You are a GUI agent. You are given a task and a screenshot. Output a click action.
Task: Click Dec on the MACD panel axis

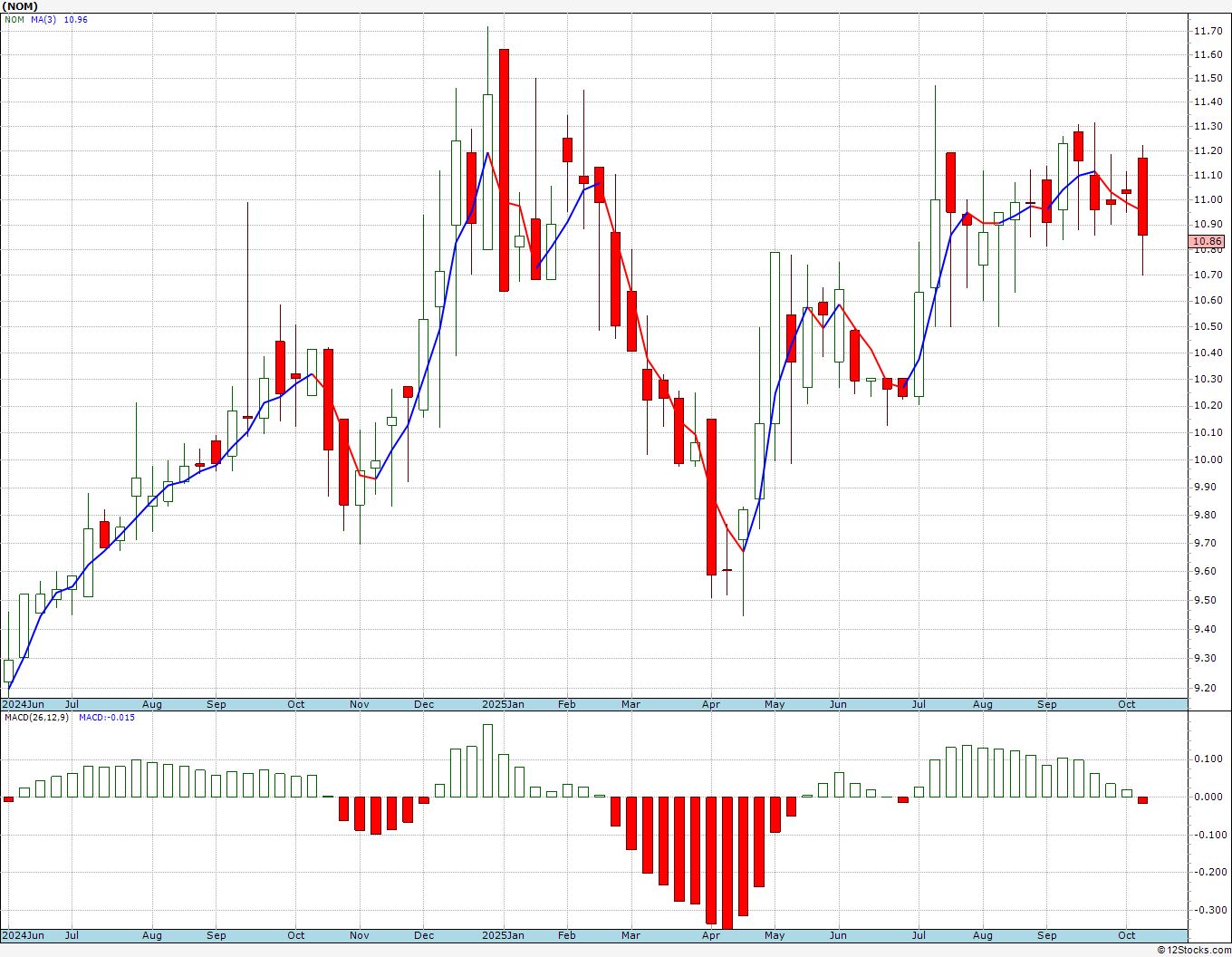click(424, 935)
